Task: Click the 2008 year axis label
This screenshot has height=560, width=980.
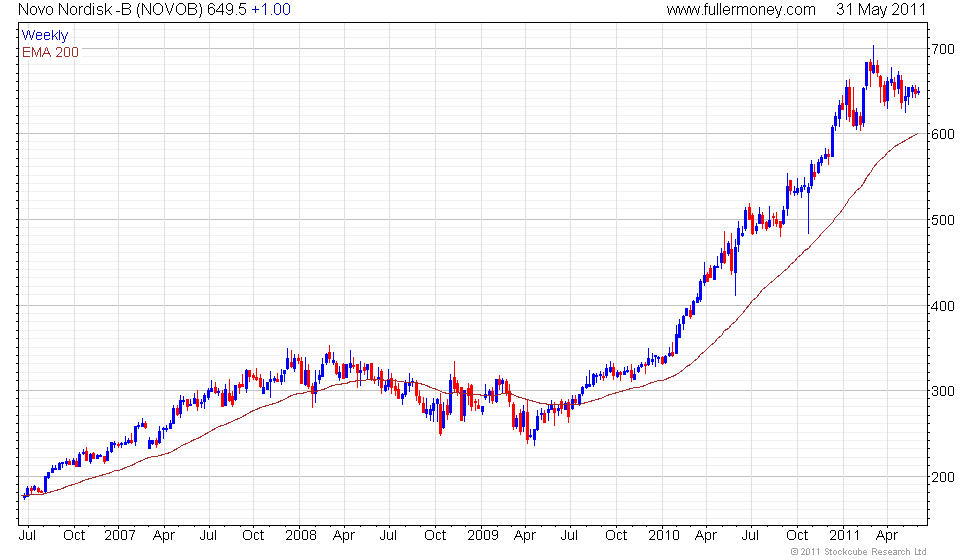Action: [x=301, y=536]
